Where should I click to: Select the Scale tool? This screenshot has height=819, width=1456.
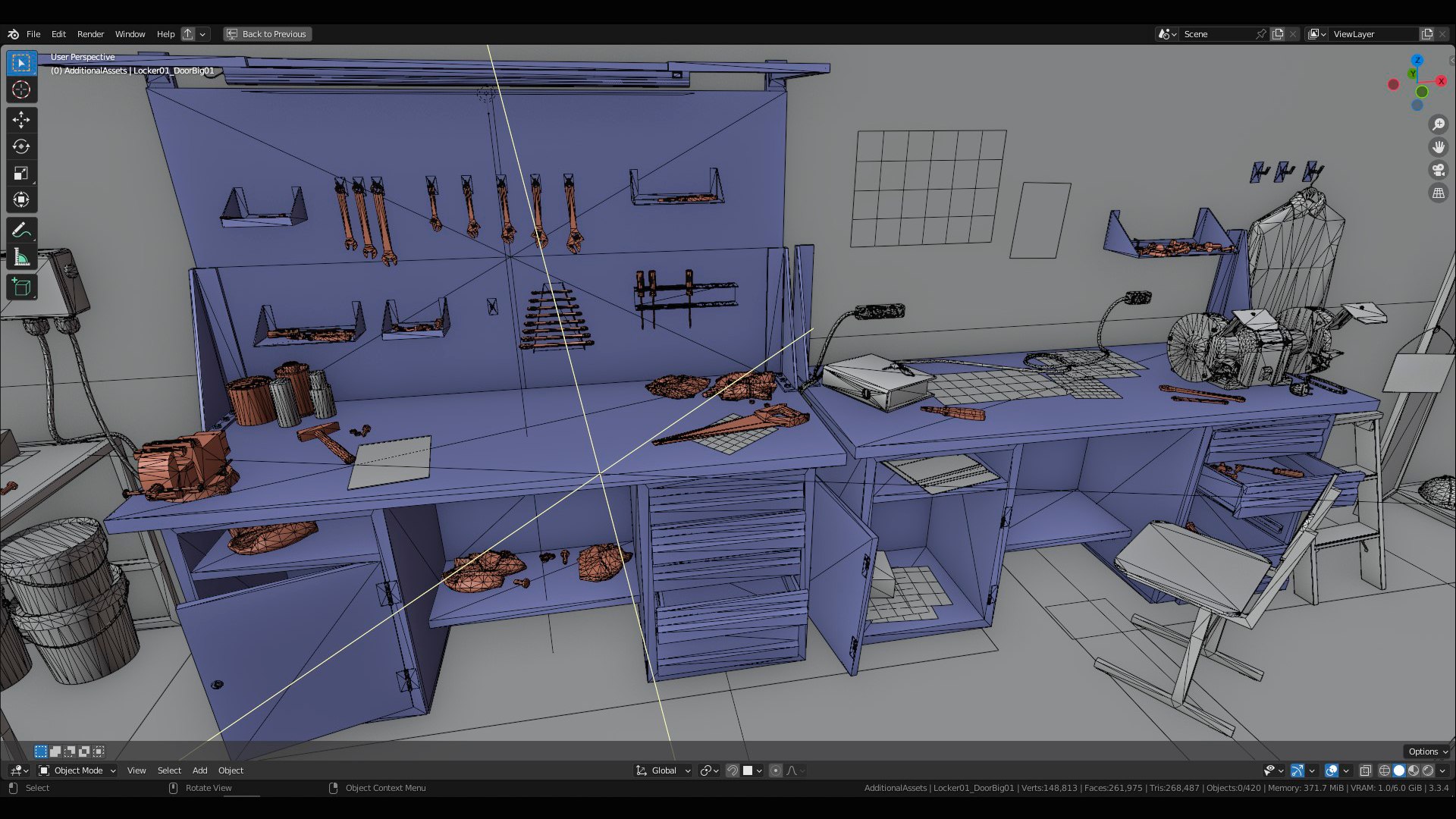(x=21, y=173)
